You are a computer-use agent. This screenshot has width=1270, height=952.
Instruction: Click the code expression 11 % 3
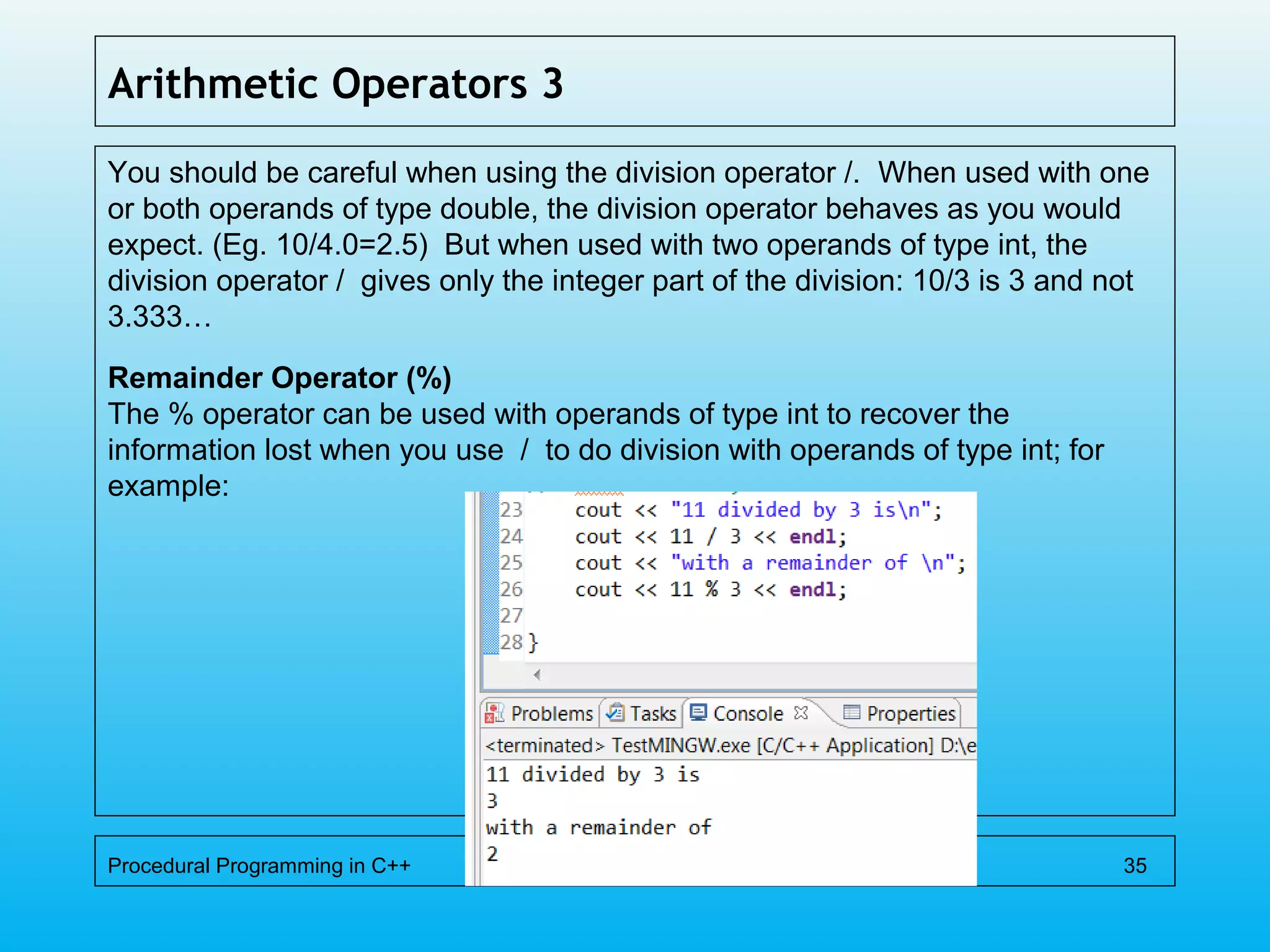point(705,589)
